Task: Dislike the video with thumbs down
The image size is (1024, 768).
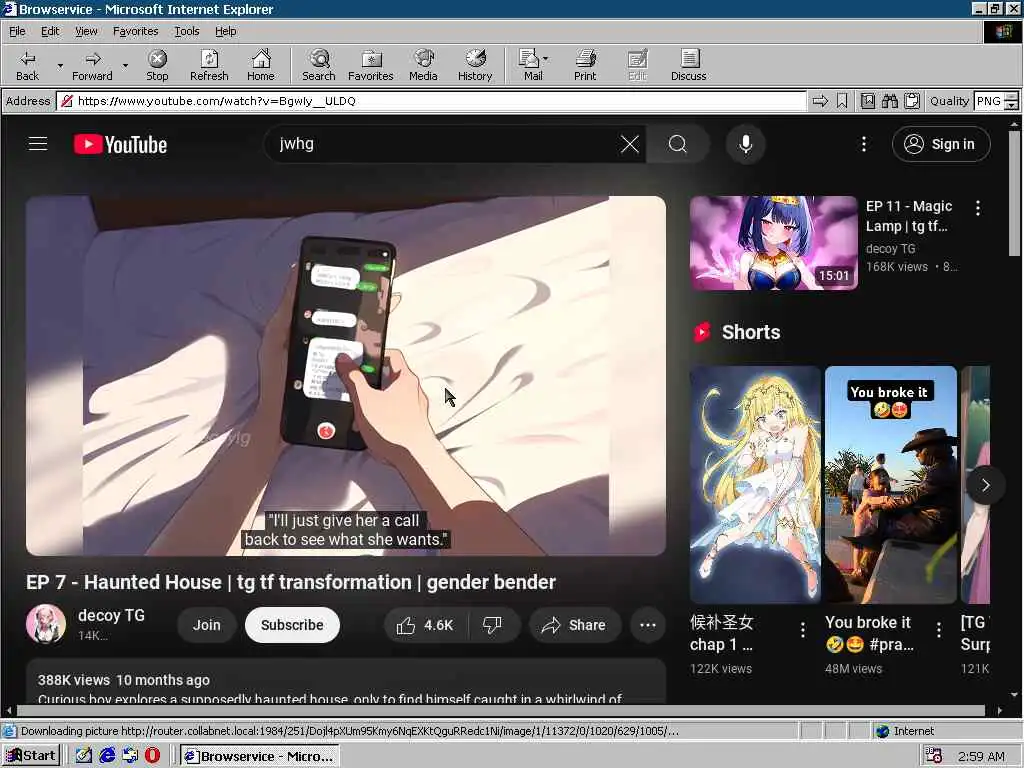Action: (493, 625)
